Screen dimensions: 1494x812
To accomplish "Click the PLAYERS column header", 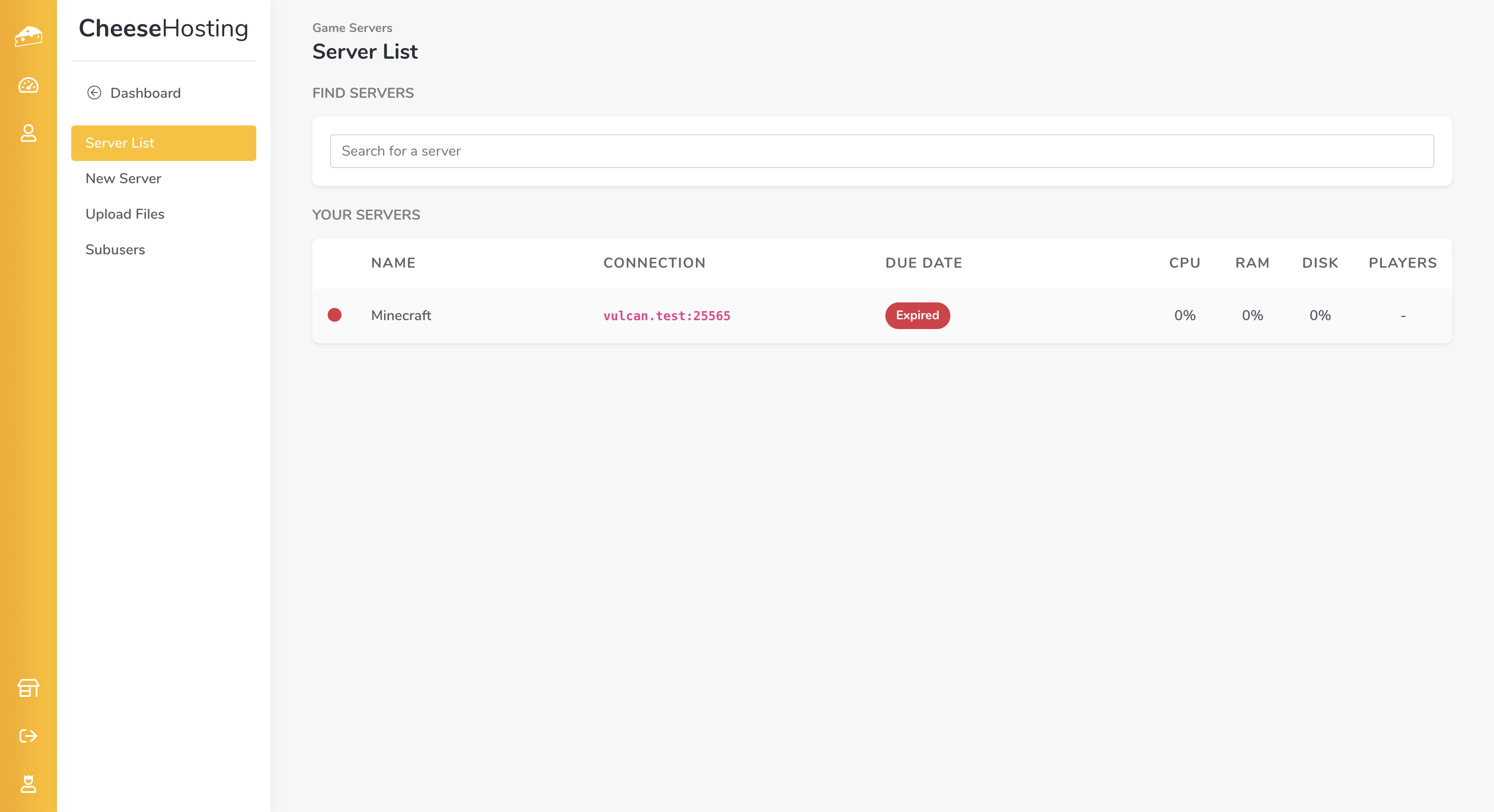I will (1402, 262).
